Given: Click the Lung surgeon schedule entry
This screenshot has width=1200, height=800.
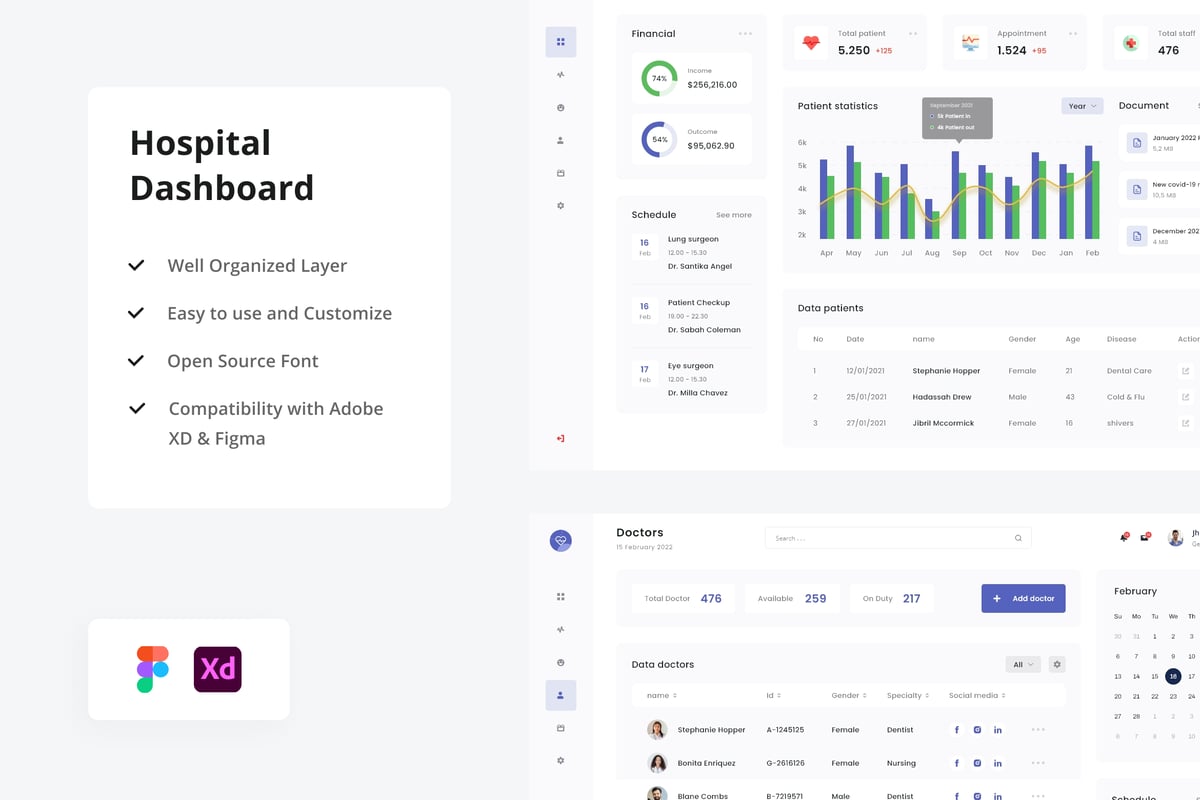Looking at the screenshot, I should (x=691, y=253).
